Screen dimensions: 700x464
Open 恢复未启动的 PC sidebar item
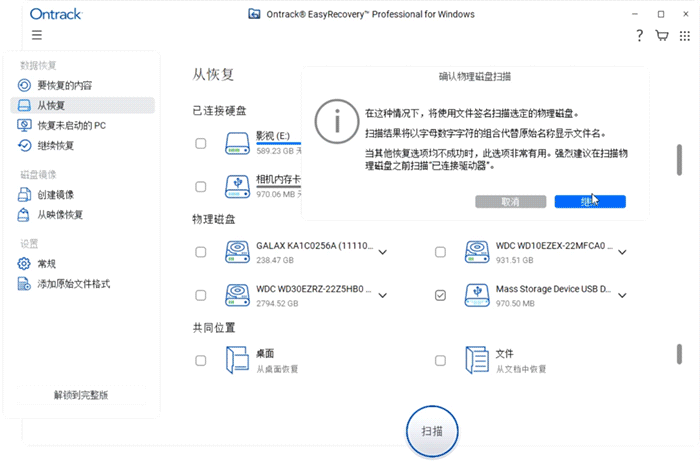point(83,125)
